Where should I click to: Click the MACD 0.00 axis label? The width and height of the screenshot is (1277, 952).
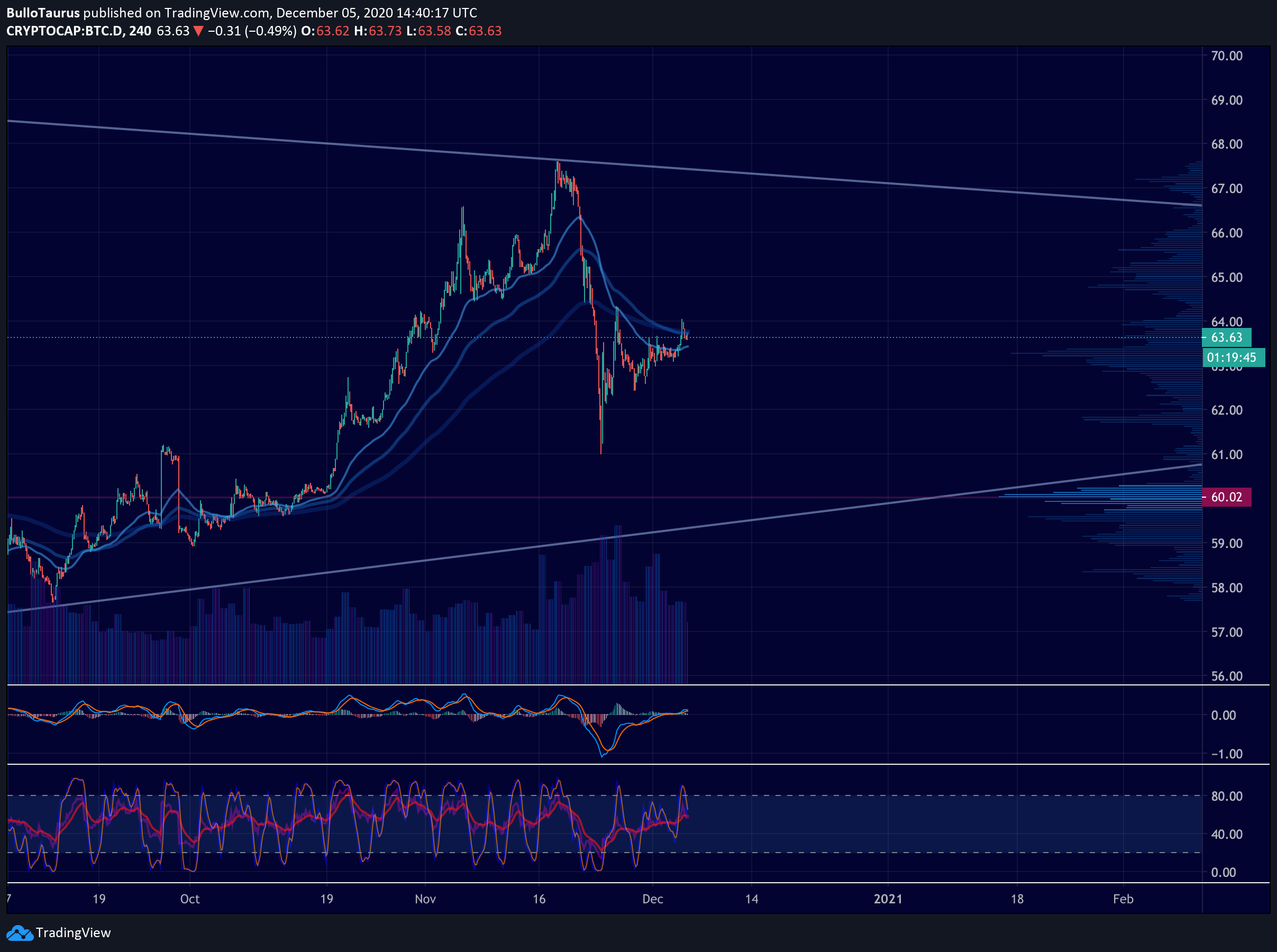(x=1224, y=715)
